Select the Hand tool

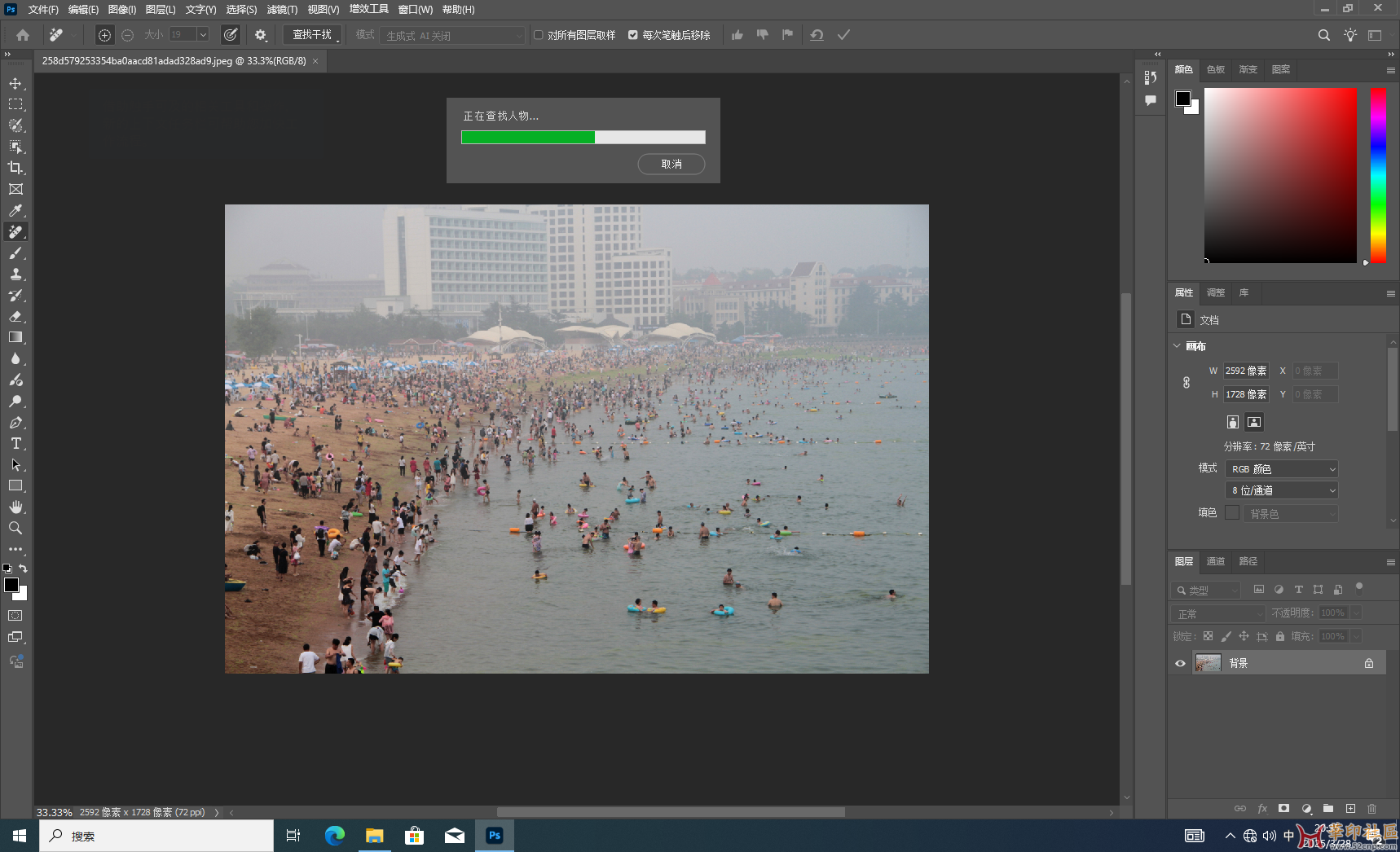pyautogui.click(x=15, y=507)
